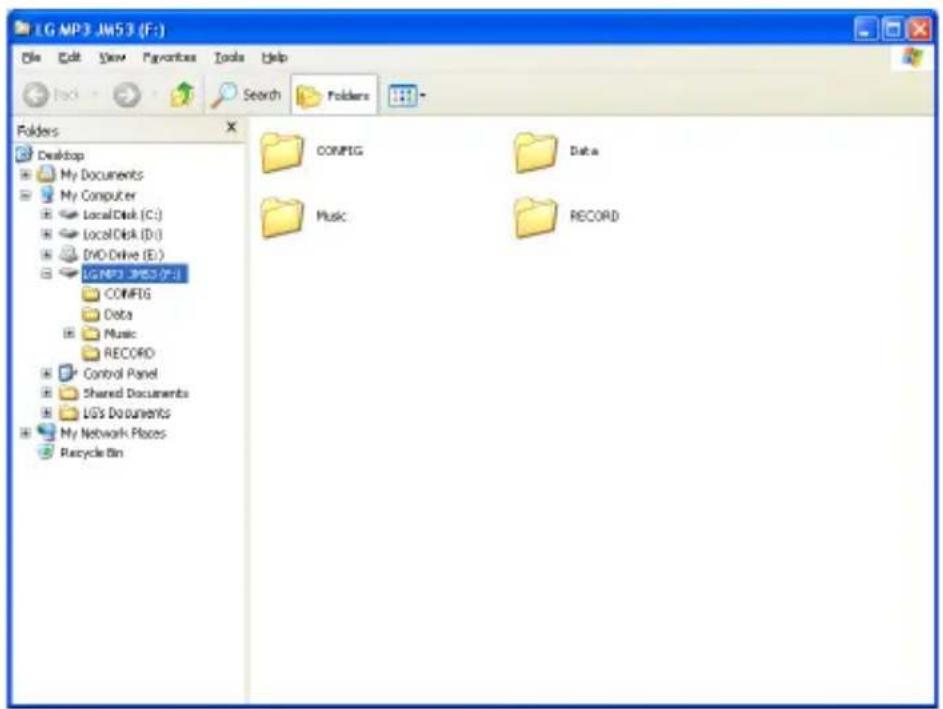Select LG's Documents in the tree

coord(127,413)
